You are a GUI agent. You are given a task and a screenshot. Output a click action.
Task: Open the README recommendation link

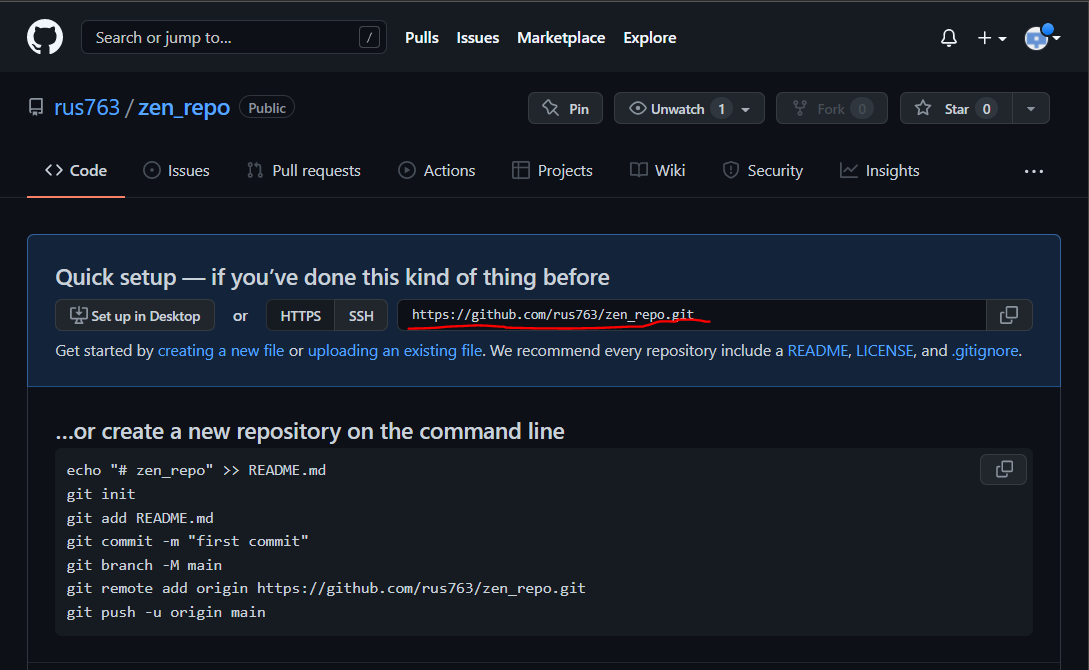point(817,351)
